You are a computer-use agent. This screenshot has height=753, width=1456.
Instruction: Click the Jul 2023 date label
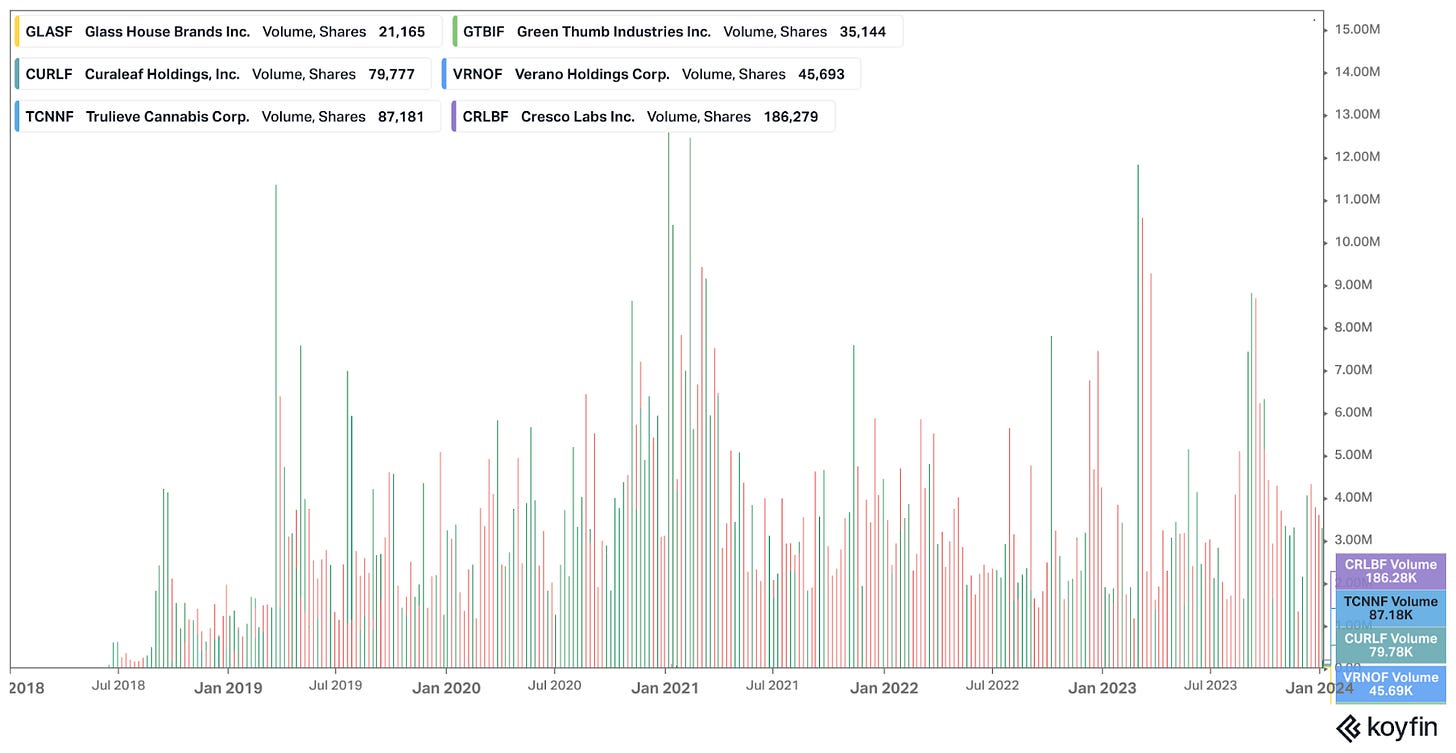(1210, 686)
